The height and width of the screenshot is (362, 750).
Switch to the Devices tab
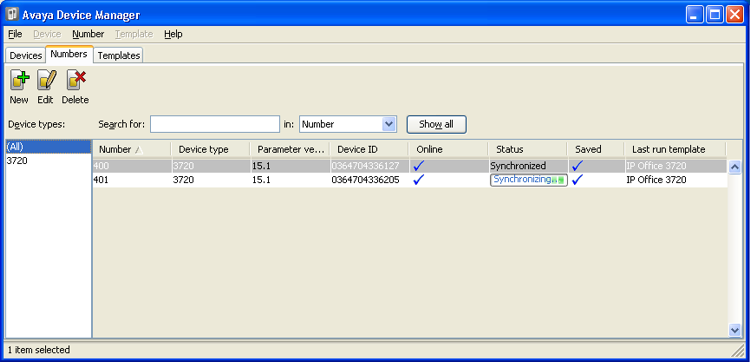[26, 55]
